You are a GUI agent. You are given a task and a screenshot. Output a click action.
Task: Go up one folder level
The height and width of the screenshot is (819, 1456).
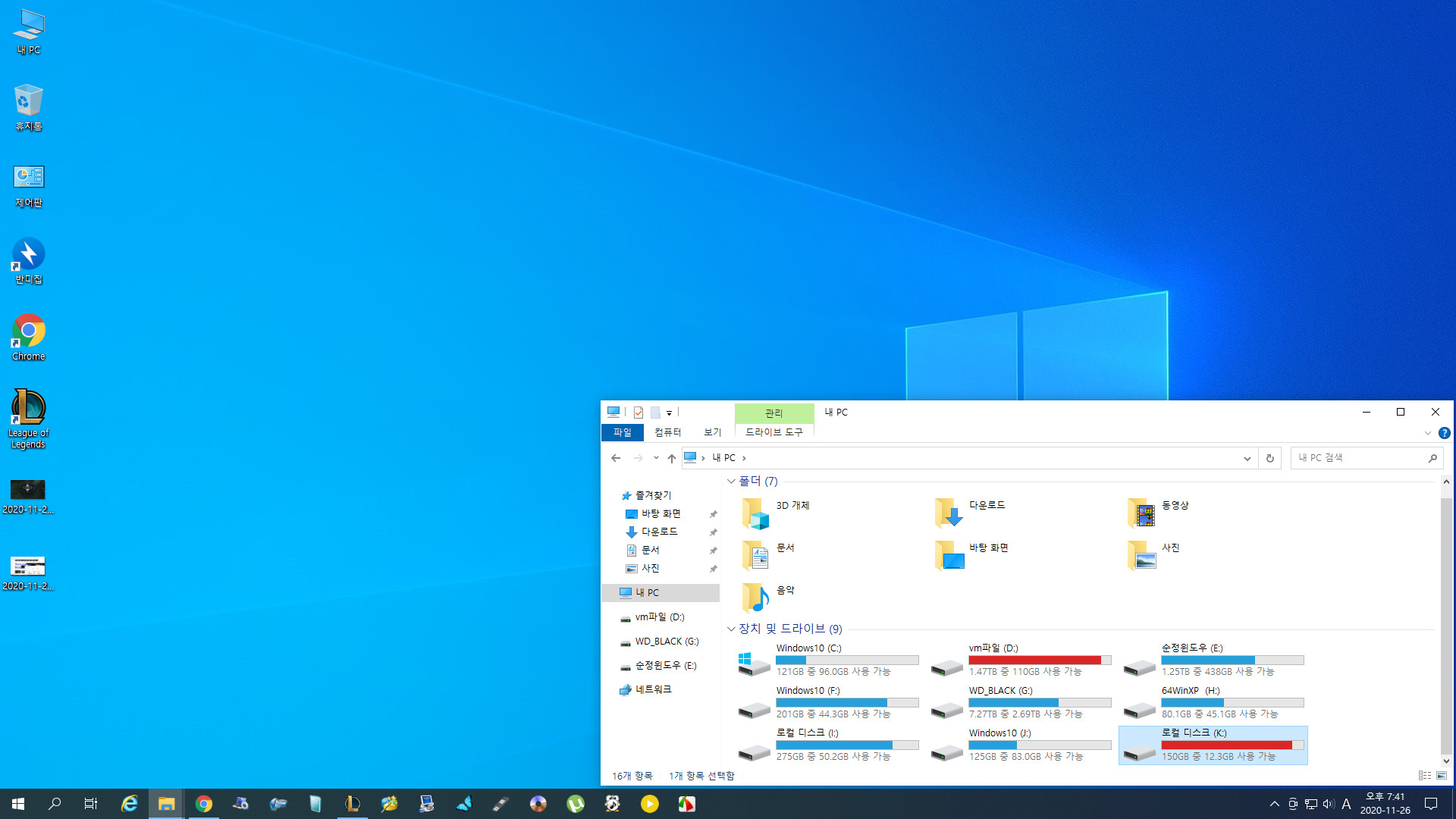tap(672, 458)
